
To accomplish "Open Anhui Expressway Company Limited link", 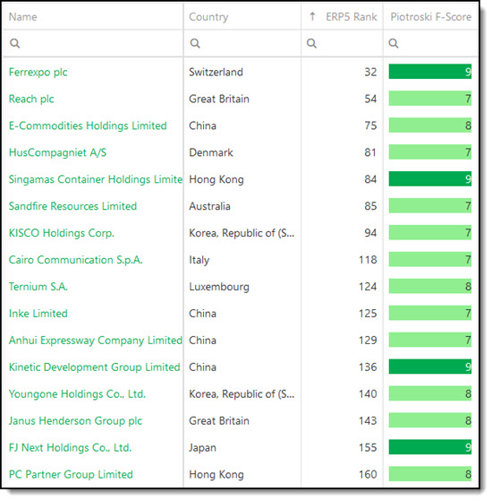I will (x=96, y=340).
